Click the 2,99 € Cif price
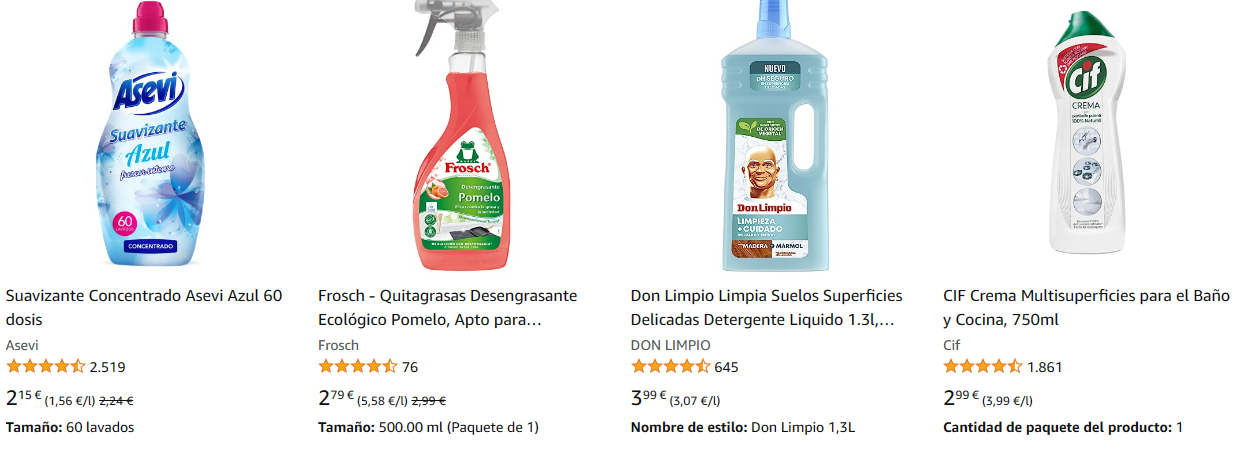Image resolution: width=1236 pixels, height=449 pixels. pyautogui.click(x=961, y=397)
